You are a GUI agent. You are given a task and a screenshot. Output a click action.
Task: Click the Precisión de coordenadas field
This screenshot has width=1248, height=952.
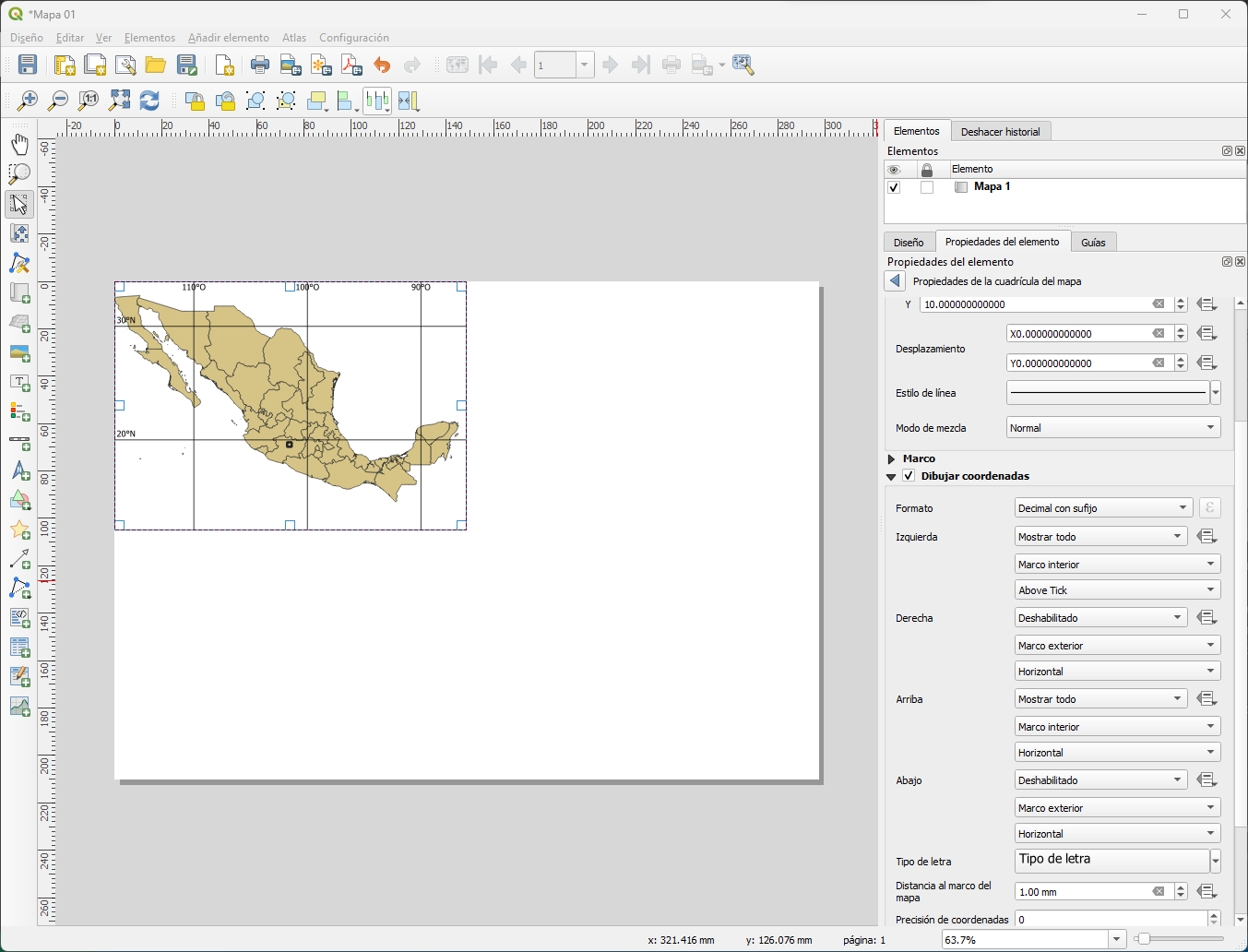tap(1111, 920)
